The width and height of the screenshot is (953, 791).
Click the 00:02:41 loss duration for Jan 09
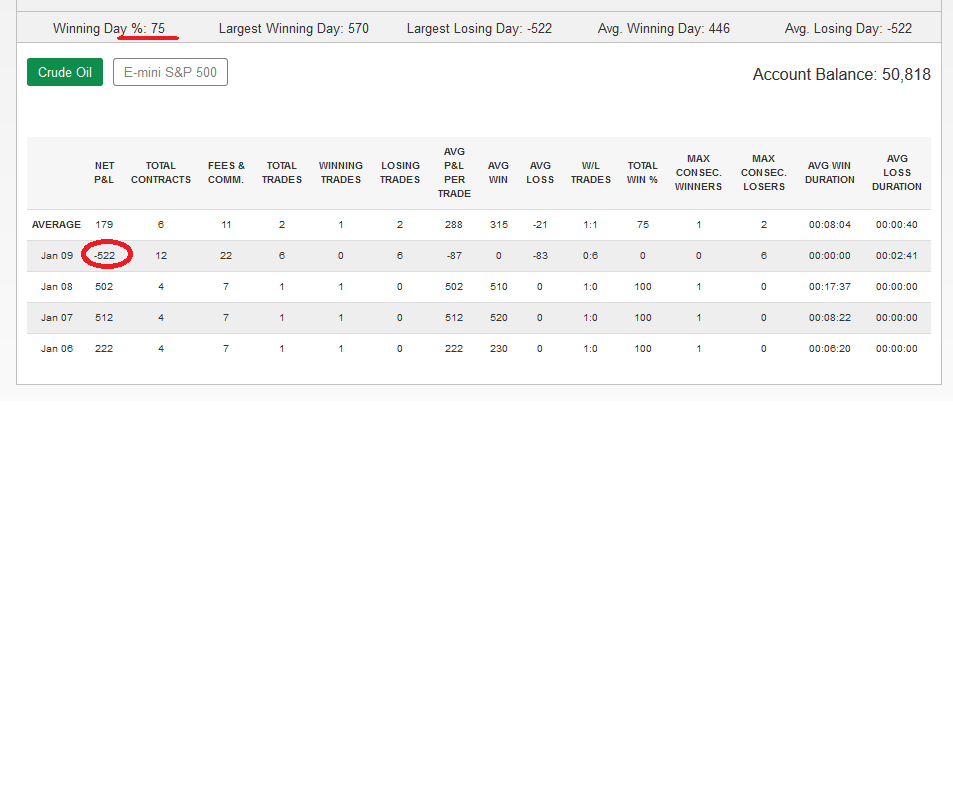point(896,256)
